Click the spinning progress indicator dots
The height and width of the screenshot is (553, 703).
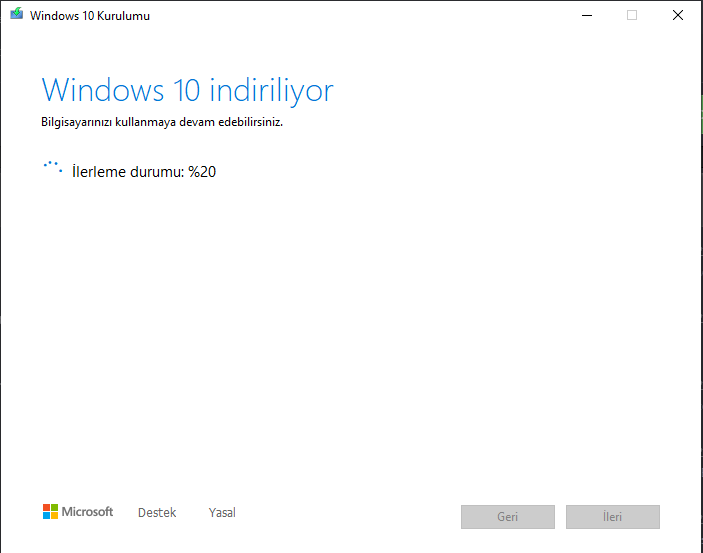[x=53, y=167]
